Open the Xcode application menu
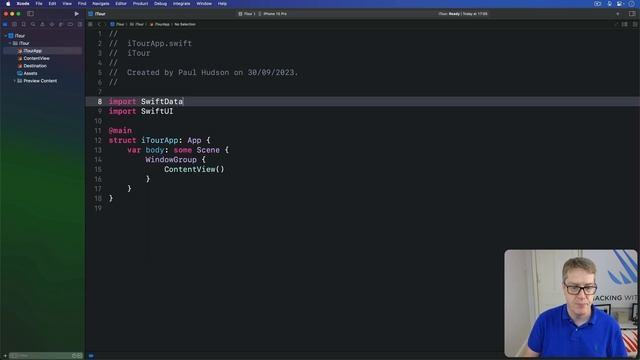Image resolution: width=640 pixels, height=360 pixels. point(23,4)
